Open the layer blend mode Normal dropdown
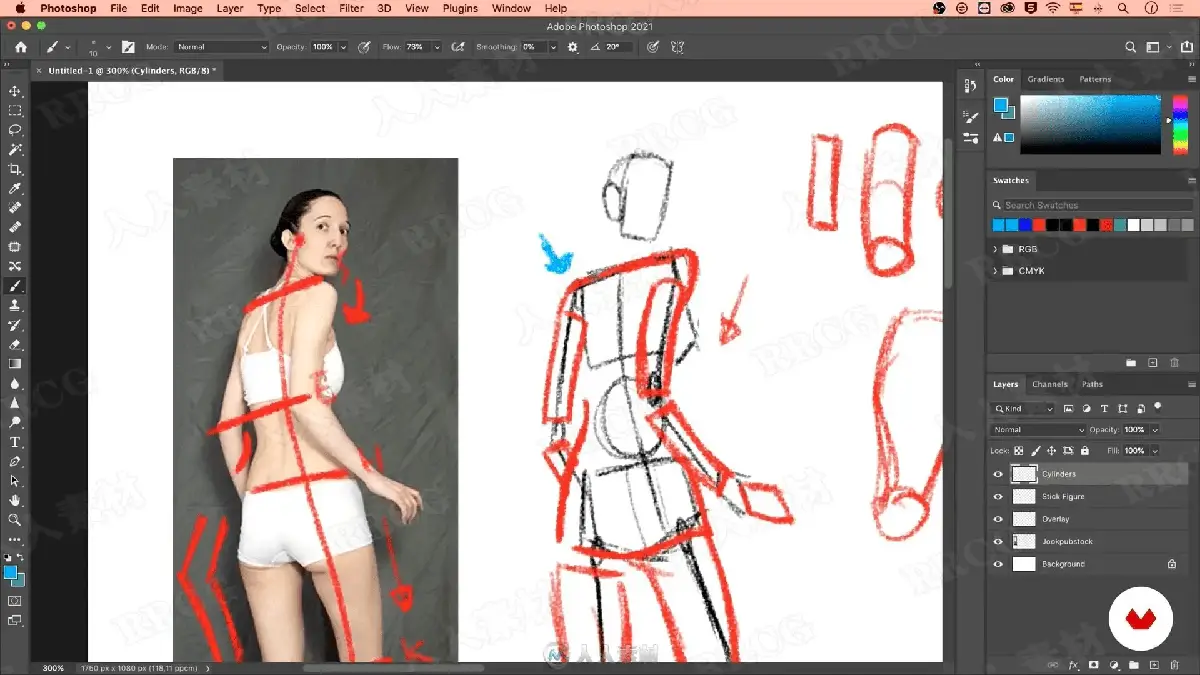 click(1038, 429)
